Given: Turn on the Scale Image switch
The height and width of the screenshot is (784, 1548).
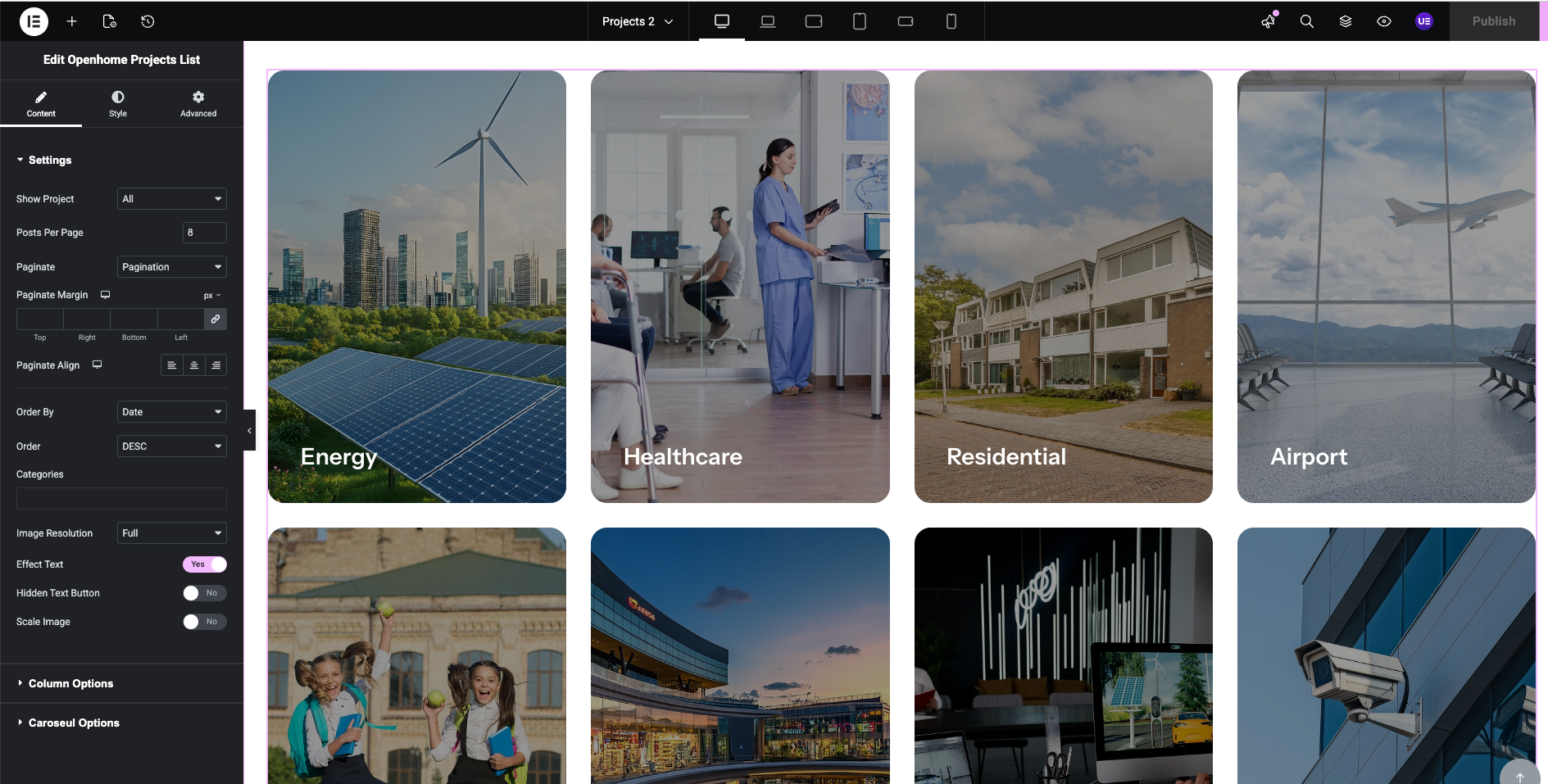Looking at the screenshot, I should click(x=204, y=622).
